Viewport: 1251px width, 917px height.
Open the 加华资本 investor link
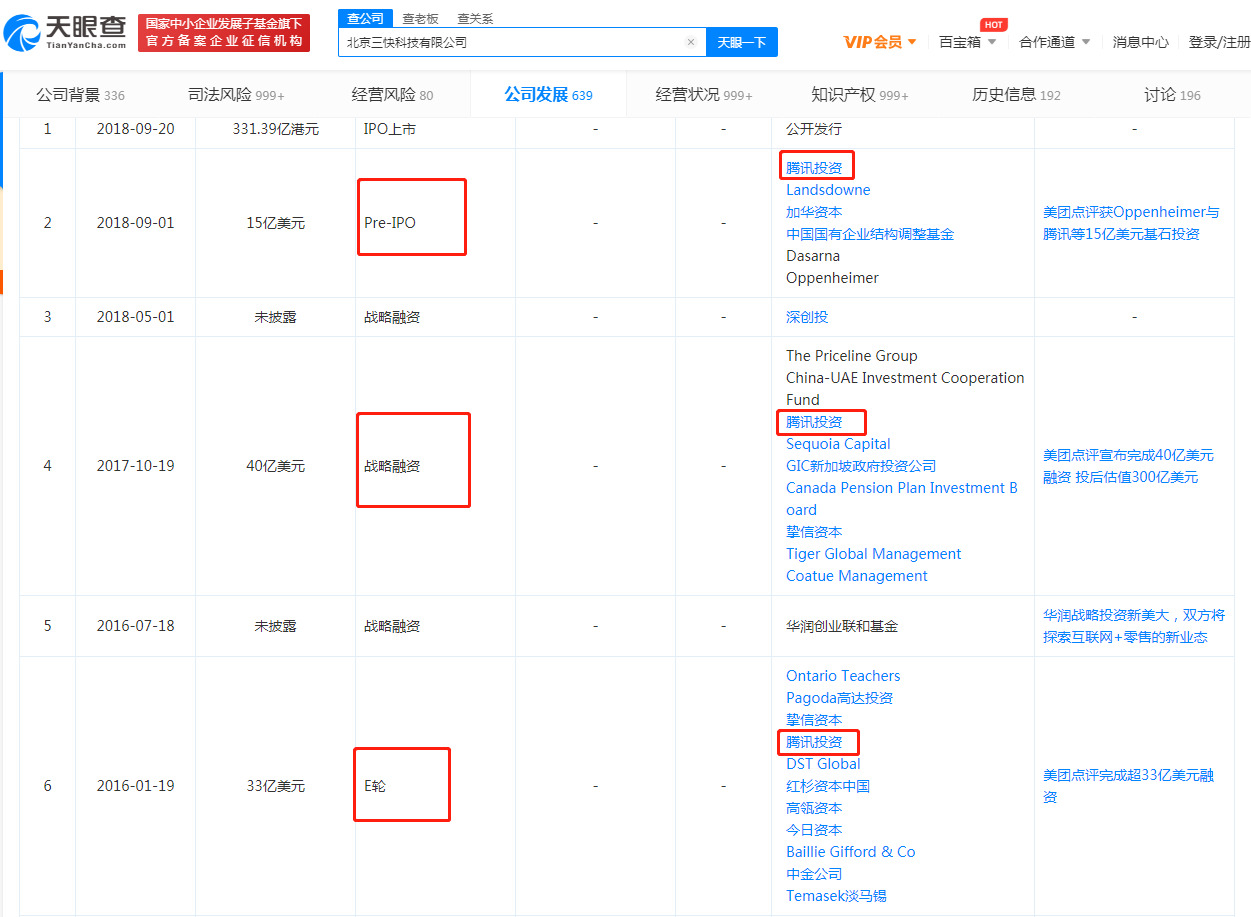click(x=814, y=212)
